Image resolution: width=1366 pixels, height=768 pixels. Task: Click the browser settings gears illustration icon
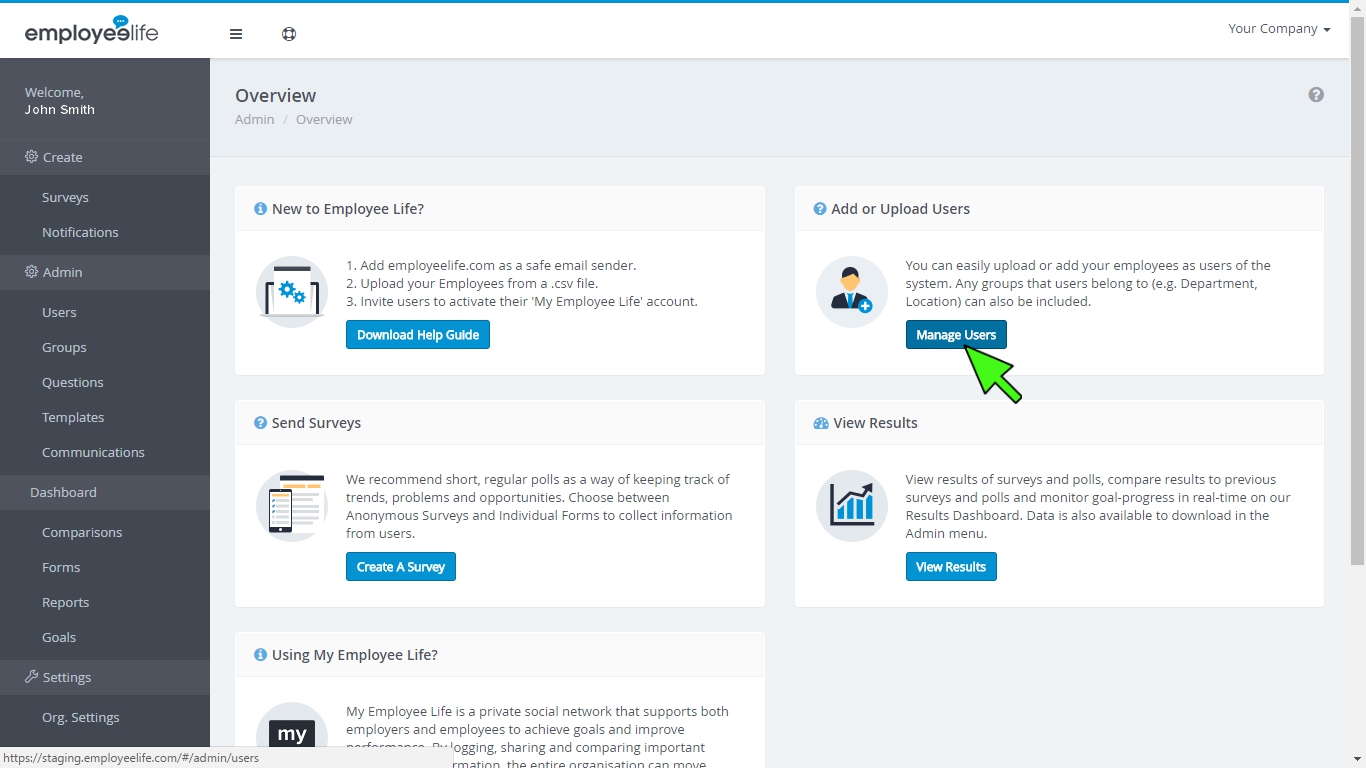pos(292,292)
